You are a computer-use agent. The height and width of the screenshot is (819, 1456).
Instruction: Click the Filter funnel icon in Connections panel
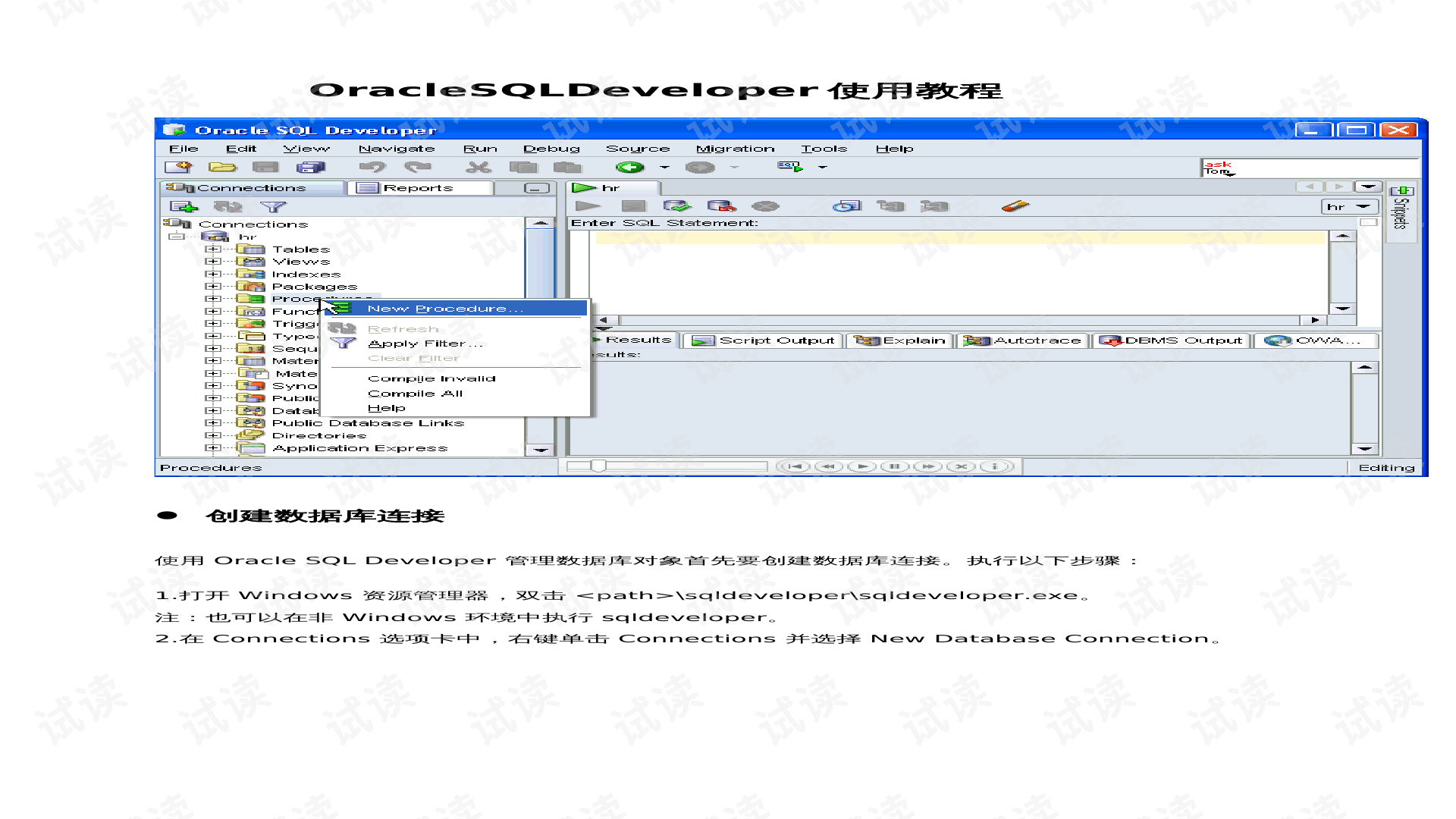[273, 206]
